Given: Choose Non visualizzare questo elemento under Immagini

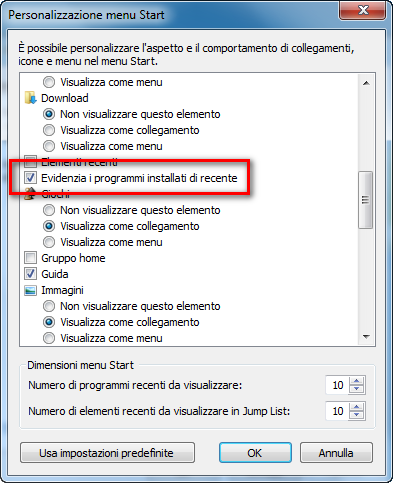Looking at the screenshot, I should click(49, 306).
